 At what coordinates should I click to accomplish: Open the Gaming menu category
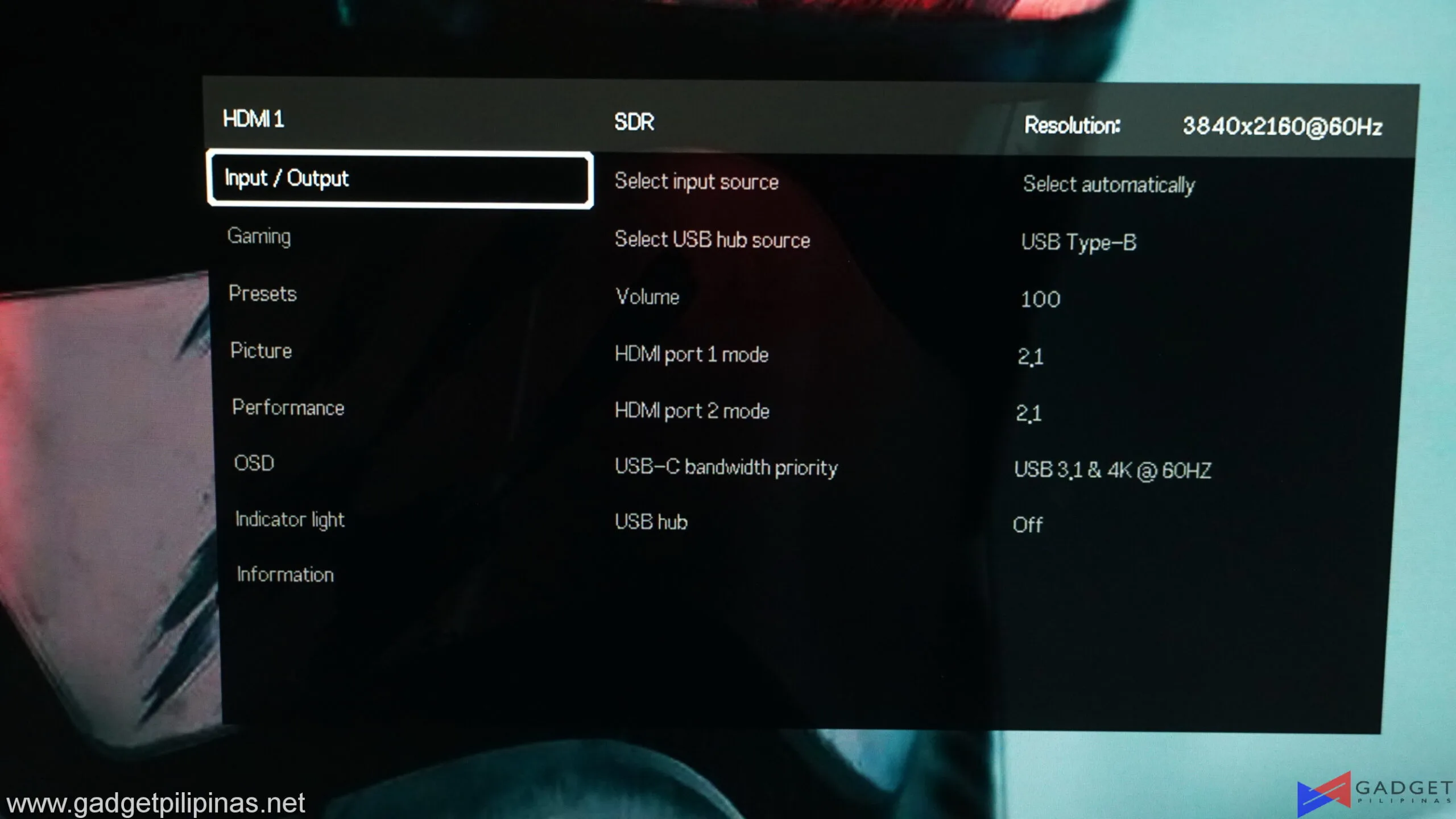coord(259,236)
